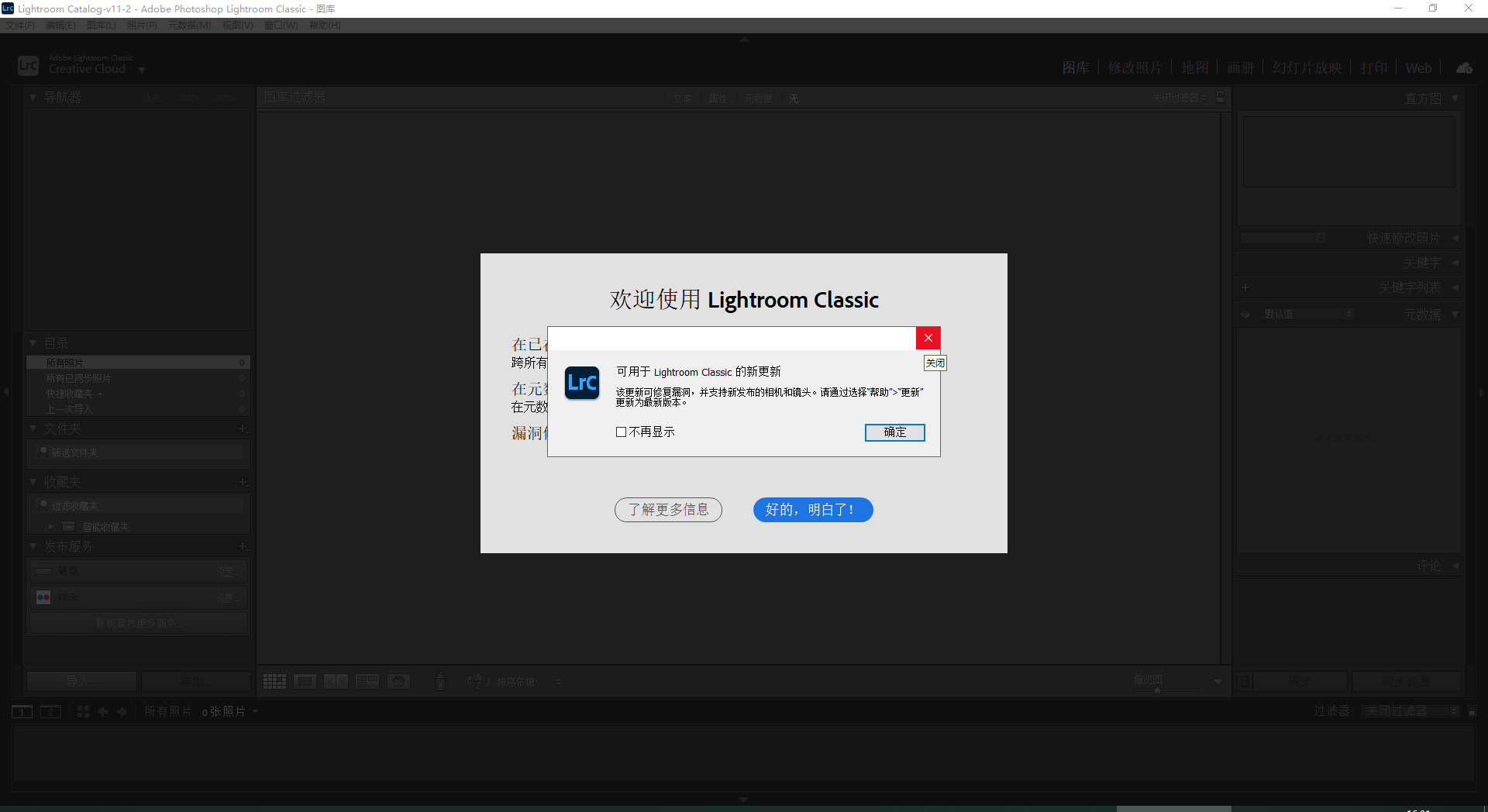Image resolution: width=1488 pixels, height=812 pixels.
Task: Switch to people face view icon
Action: 398,682
